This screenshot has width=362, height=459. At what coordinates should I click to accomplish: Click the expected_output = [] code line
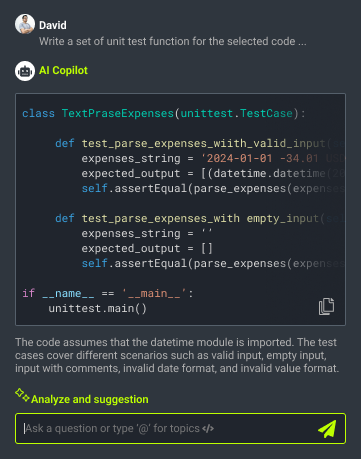tap(147, 248)
